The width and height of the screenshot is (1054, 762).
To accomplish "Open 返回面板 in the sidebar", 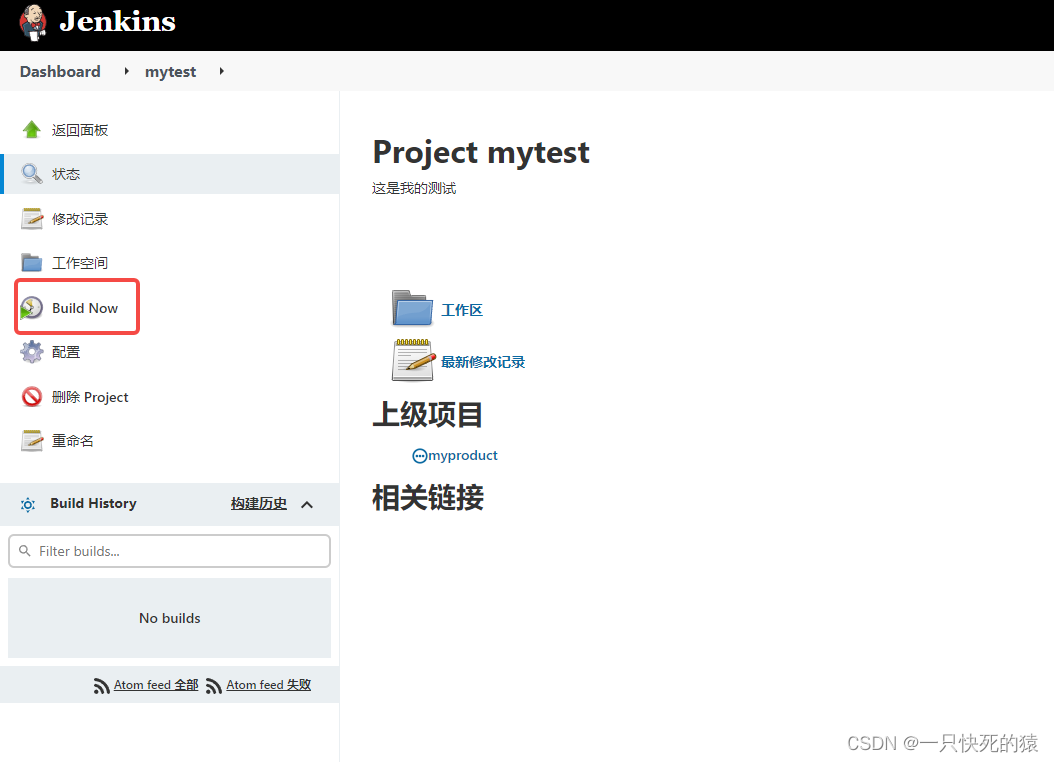I will pyautogui.click(x=80, y=130).
